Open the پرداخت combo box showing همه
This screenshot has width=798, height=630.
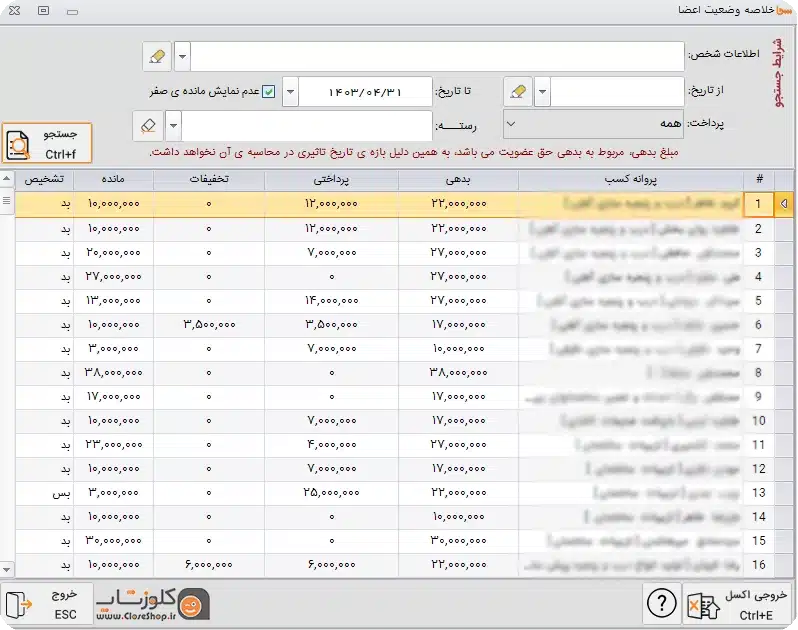point(593,124)
